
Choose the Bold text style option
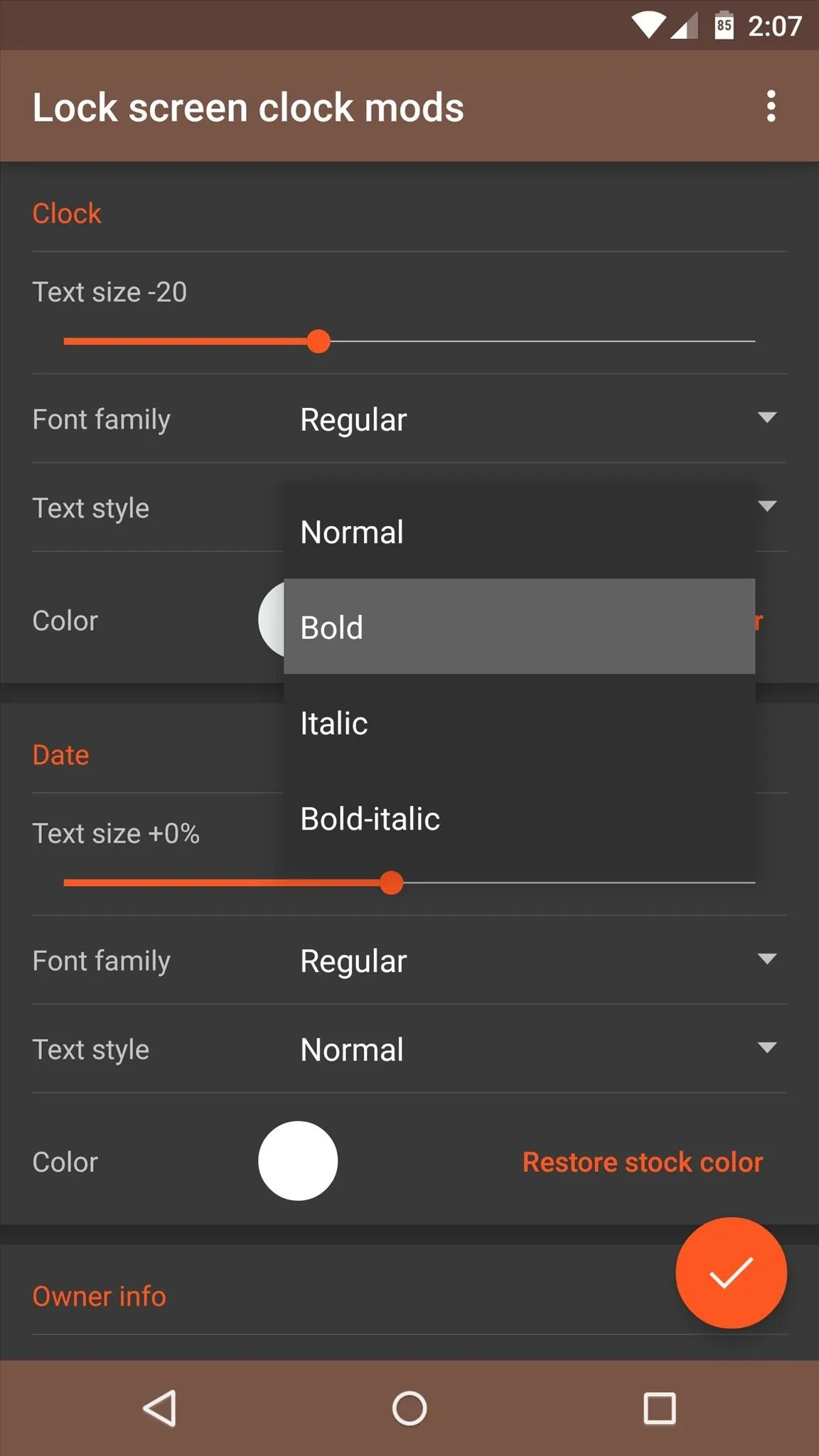[x=519, y=626]
